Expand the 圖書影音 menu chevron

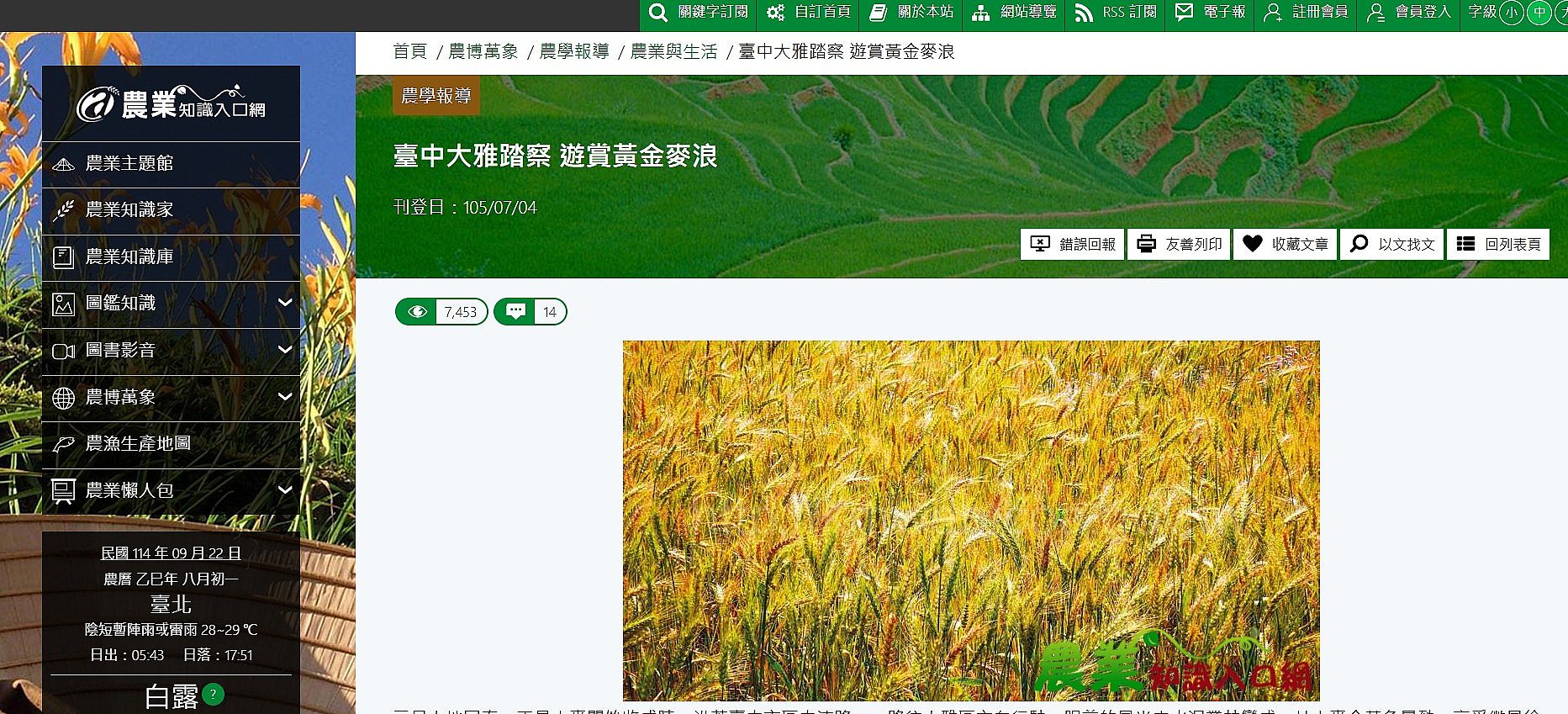pos(285,350)
